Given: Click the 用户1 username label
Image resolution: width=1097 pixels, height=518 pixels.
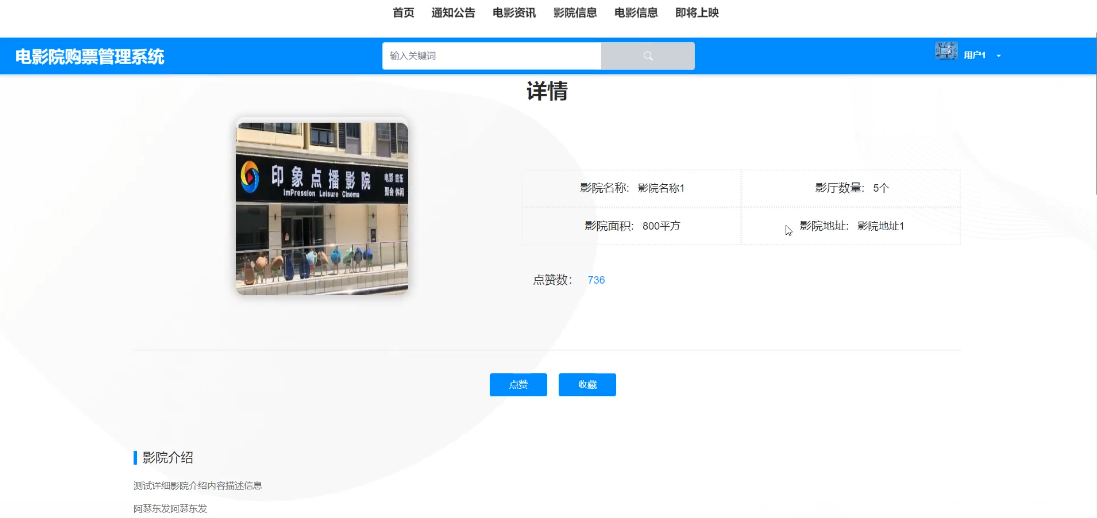Looking at the screenshot, I should pos(975,55).
